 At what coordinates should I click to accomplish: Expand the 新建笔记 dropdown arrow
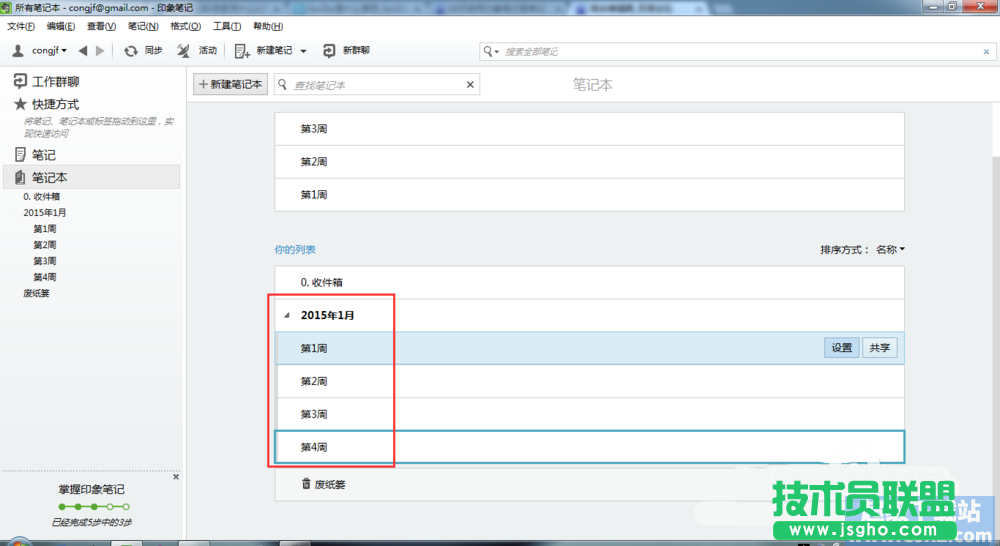(x=303, y=51)
